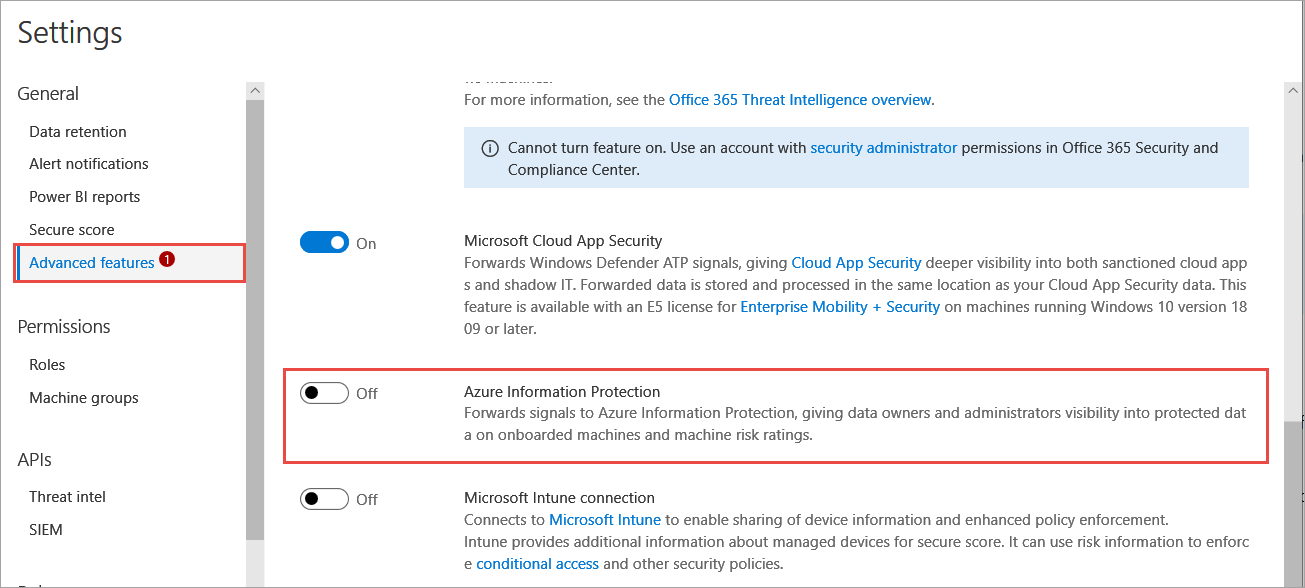Viewport: 1305px width, 588px height.
Task: Open the Cloud App Security link
Action: (x=856, y=263)
